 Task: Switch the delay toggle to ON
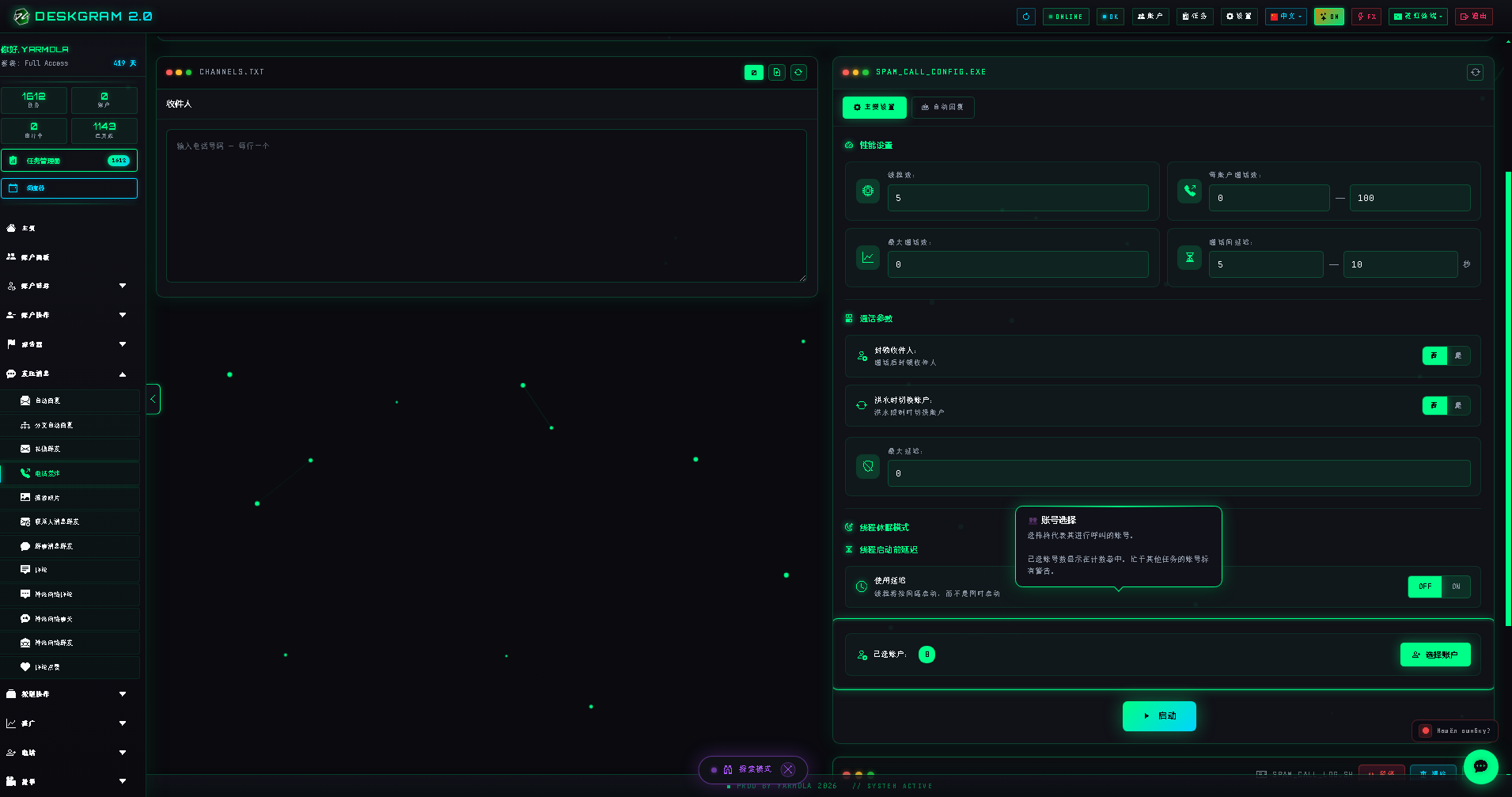[1456, 586]
